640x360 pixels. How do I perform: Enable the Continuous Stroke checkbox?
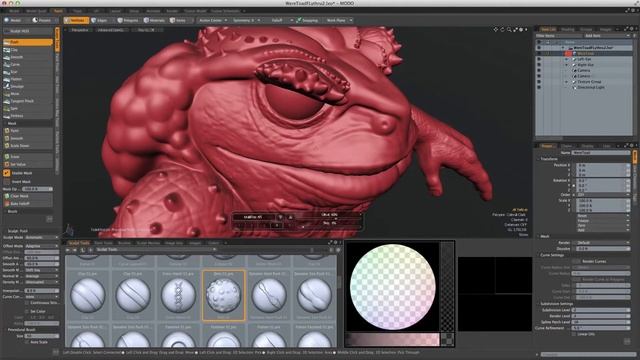pos(27,303)
